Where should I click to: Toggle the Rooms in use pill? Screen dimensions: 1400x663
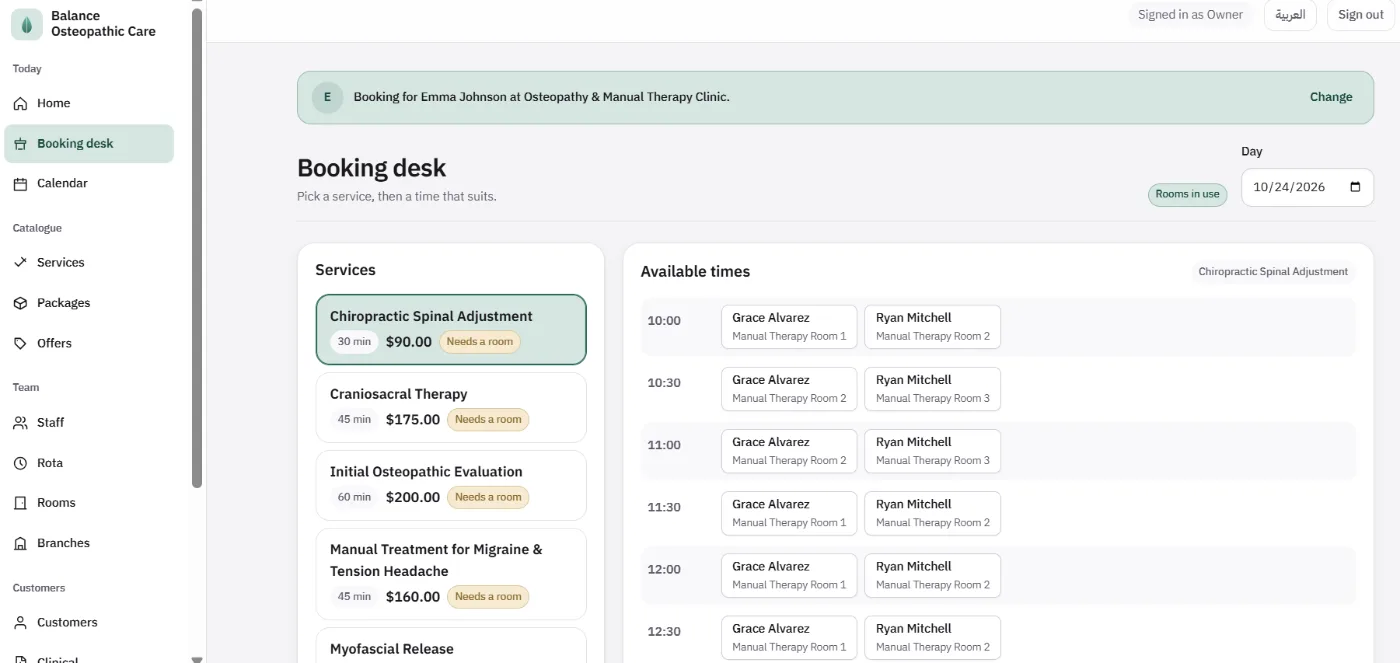(1187, 194)
